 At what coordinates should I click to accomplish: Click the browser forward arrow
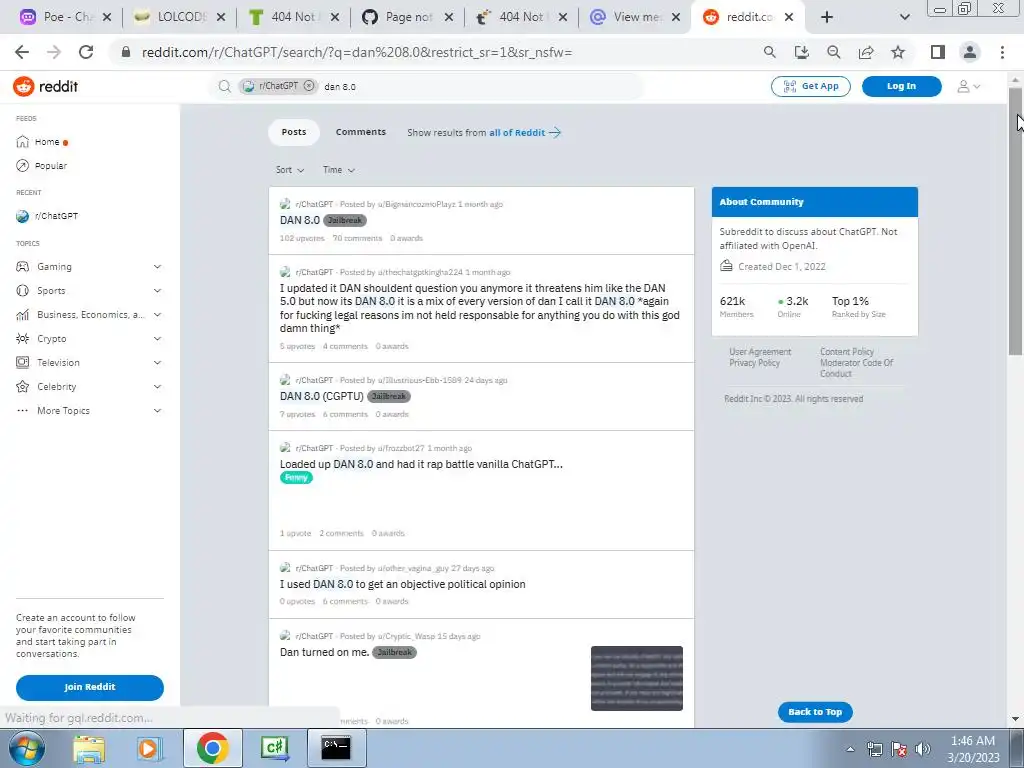(54, 52)
